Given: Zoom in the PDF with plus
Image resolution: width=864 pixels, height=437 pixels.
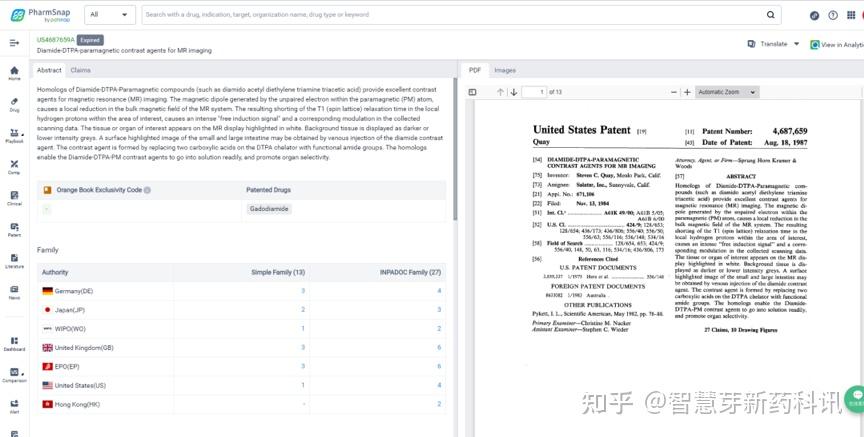Looking at the screenshot, I should click(687, 92).
